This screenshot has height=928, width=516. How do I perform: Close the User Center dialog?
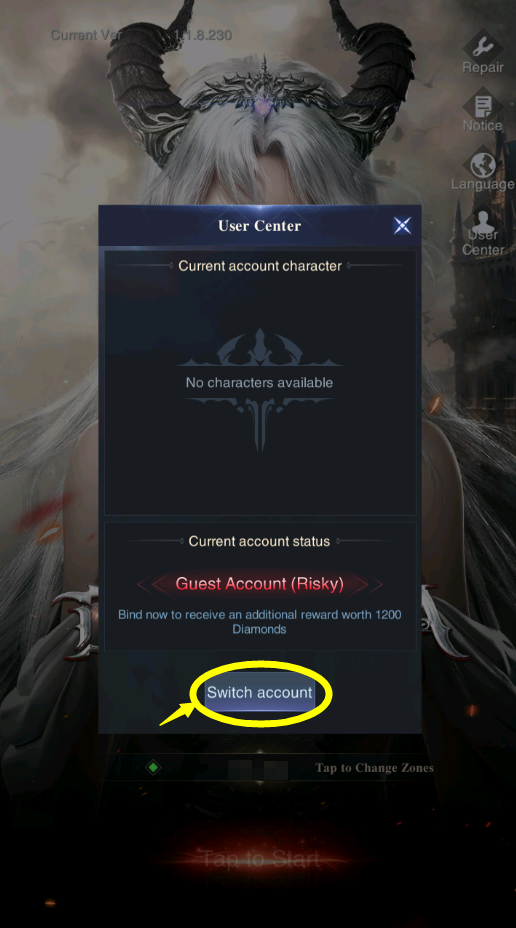(x=402, y=225)
